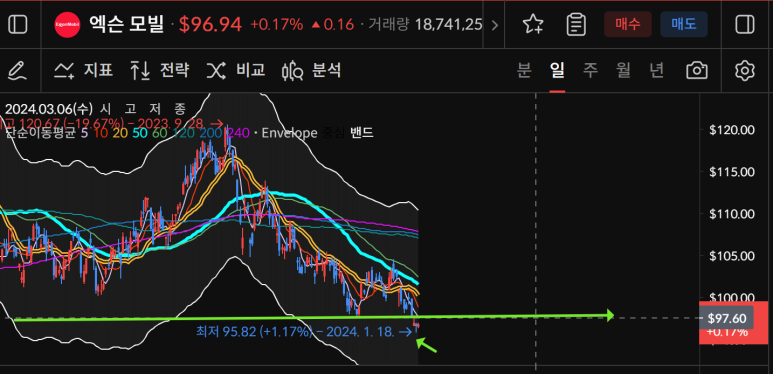Toggle the right sidebar panel icon
773x374 pixels.
pyautogui.click(x=744, y=24)
